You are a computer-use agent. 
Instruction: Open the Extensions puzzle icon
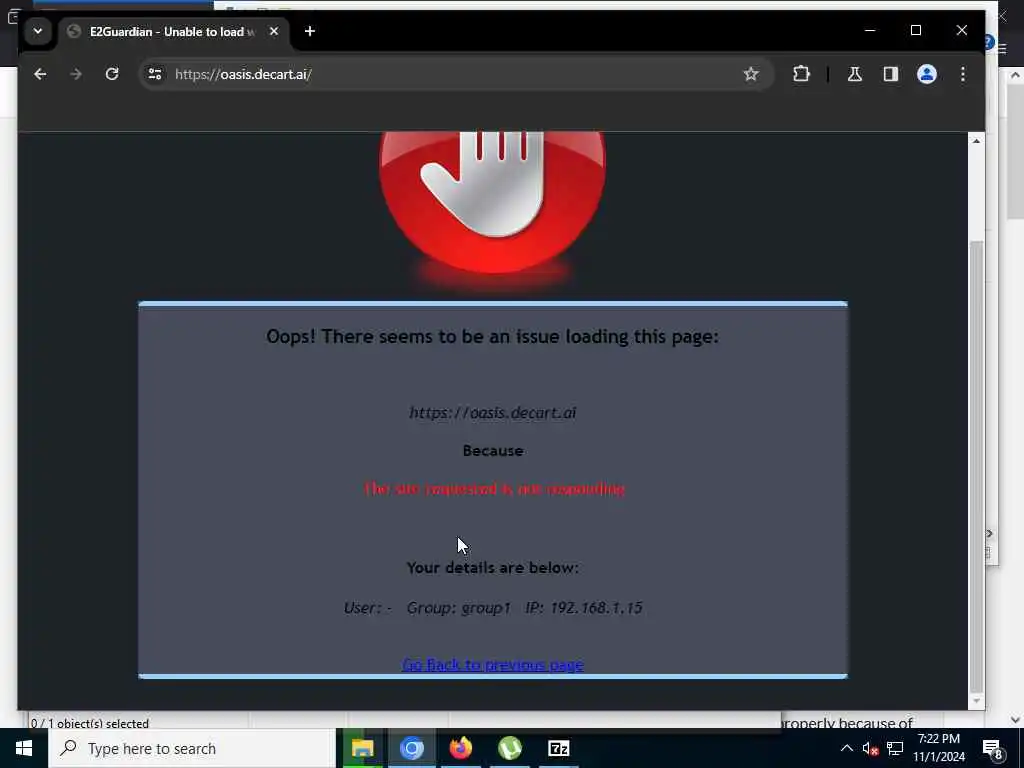pos(801,74)
